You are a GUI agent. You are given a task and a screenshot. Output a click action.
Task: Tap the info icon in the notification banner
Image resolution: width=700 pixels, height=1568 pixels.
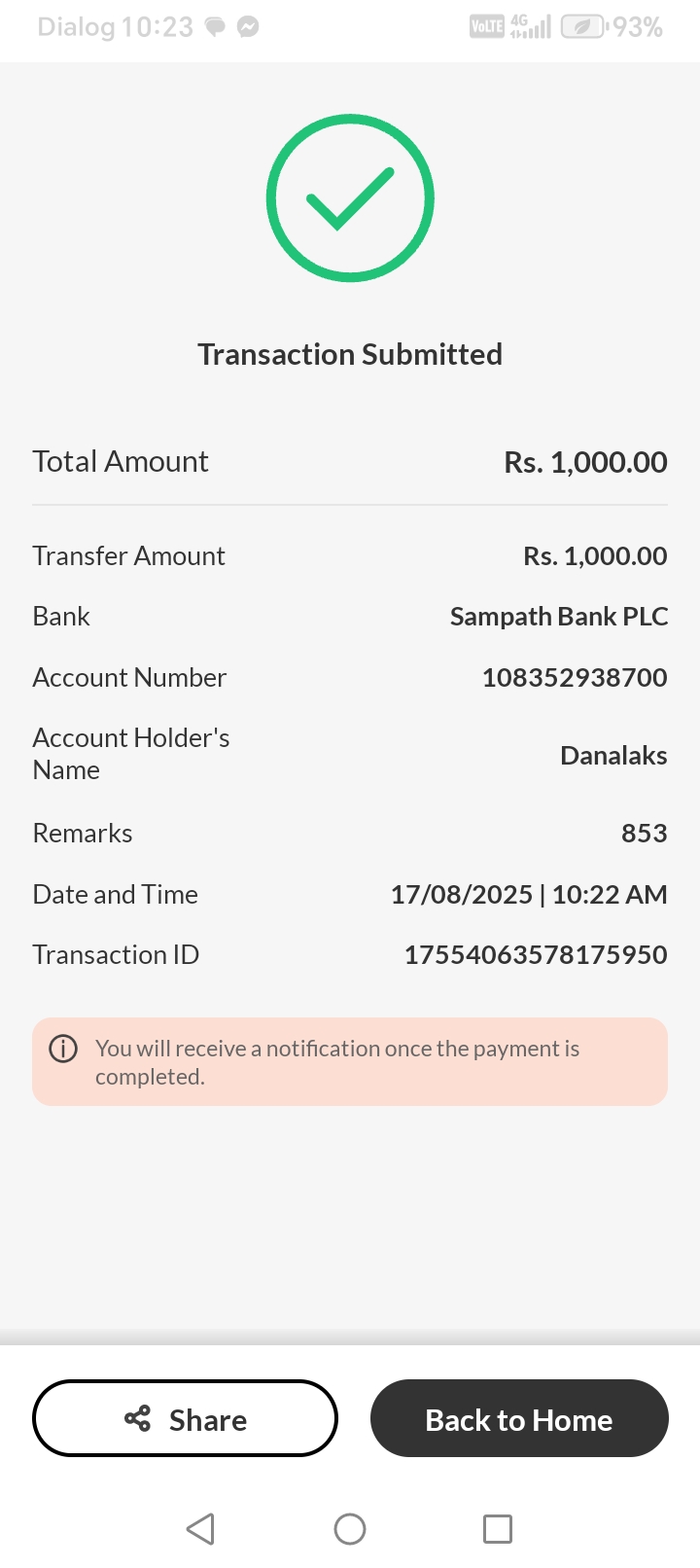coord(63,1049)
